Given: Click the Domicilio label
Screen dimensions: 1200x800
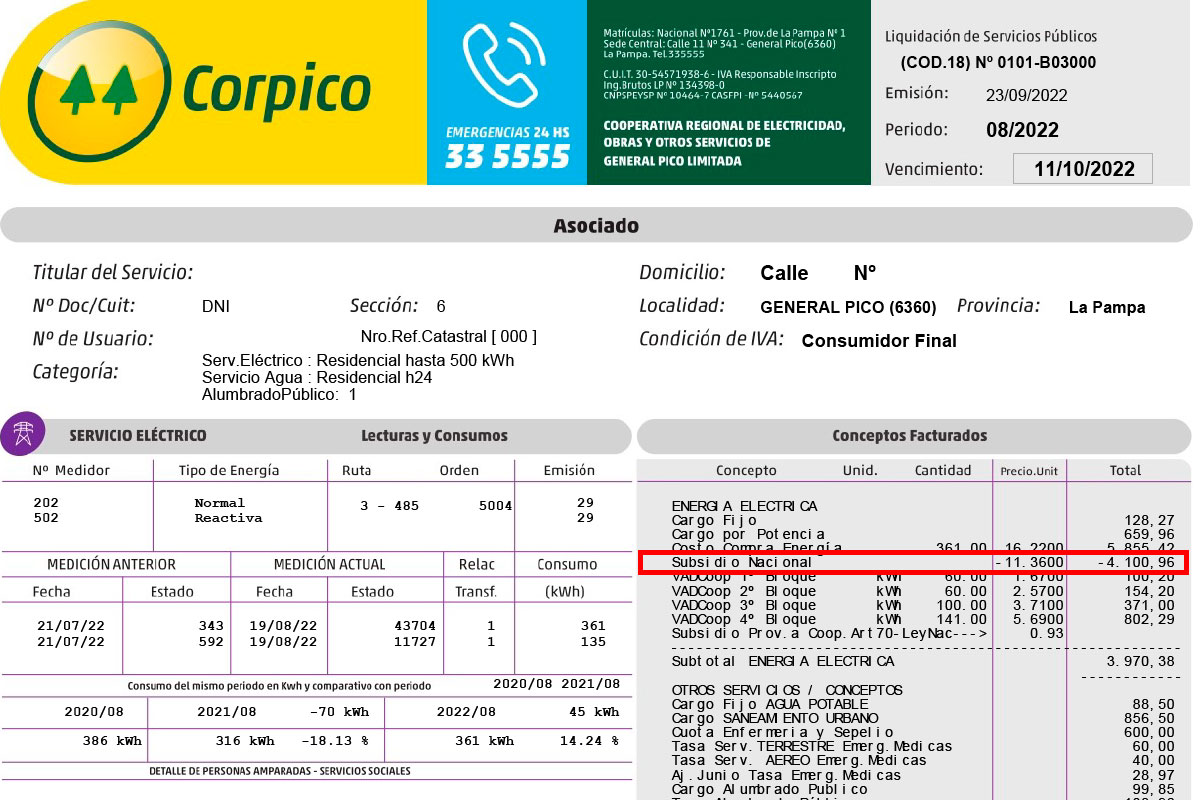Looking at the screenshot, I should [x=681, y=273].
